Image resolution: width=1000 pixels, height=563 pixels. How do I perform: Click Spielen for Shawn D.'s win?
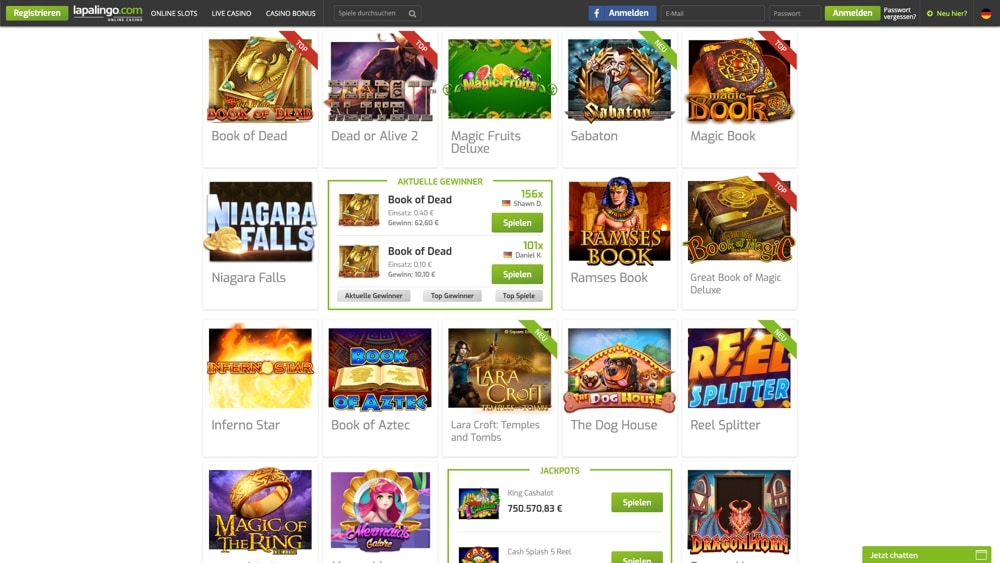tap(517, 223)
